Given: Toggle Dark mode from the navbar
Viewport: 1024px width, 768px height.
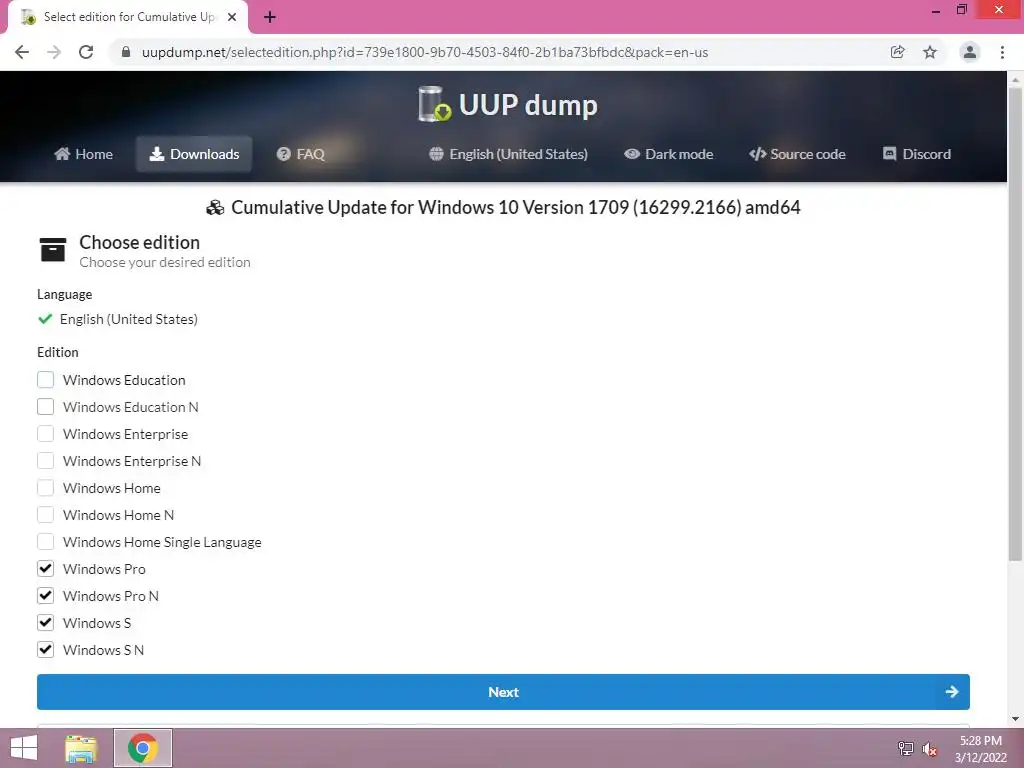Looking at the screenshot, I should [x=668, y=154].
